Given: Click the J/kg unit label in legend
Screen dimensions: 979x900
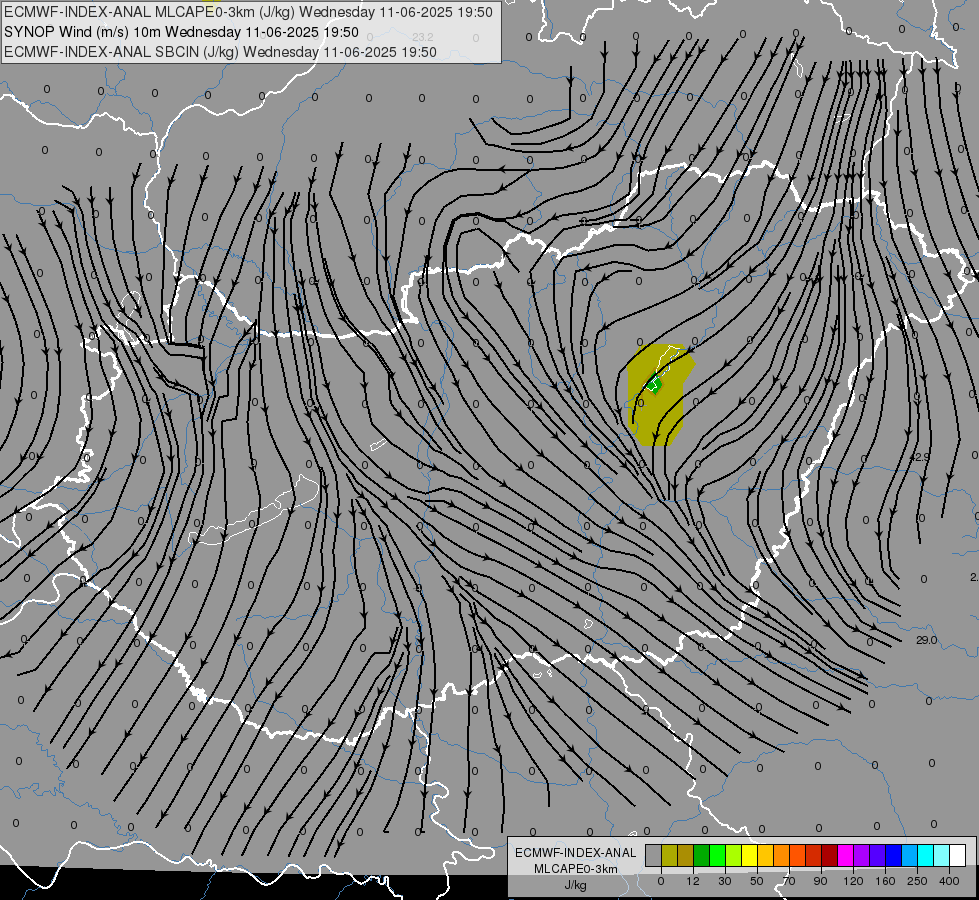Looking at the screenshot, I should click(x=576, y=885).
